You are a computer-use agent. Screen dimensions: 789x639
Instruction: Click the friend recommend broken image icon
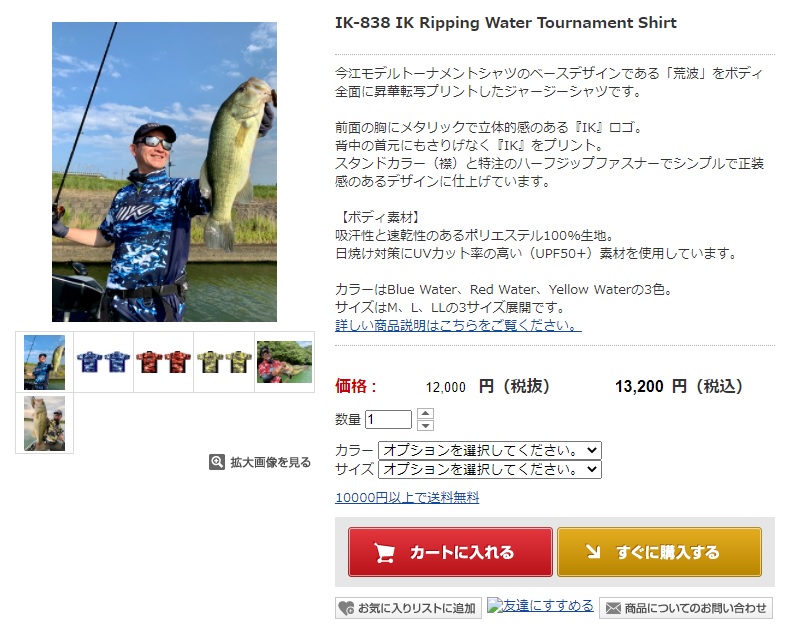click(494, 605)
